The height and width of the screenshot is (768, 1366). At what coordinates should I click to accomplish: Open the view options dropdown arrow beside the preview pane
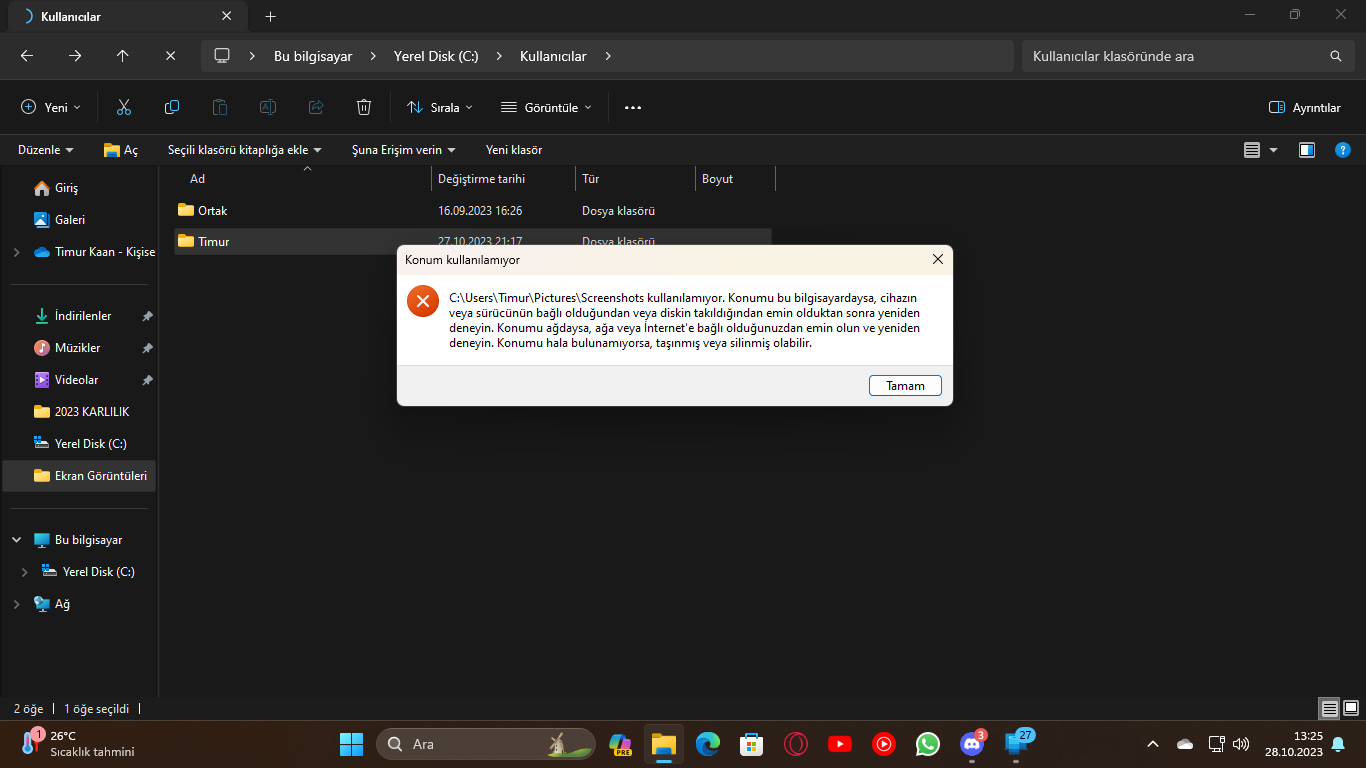click(1273, 150)
